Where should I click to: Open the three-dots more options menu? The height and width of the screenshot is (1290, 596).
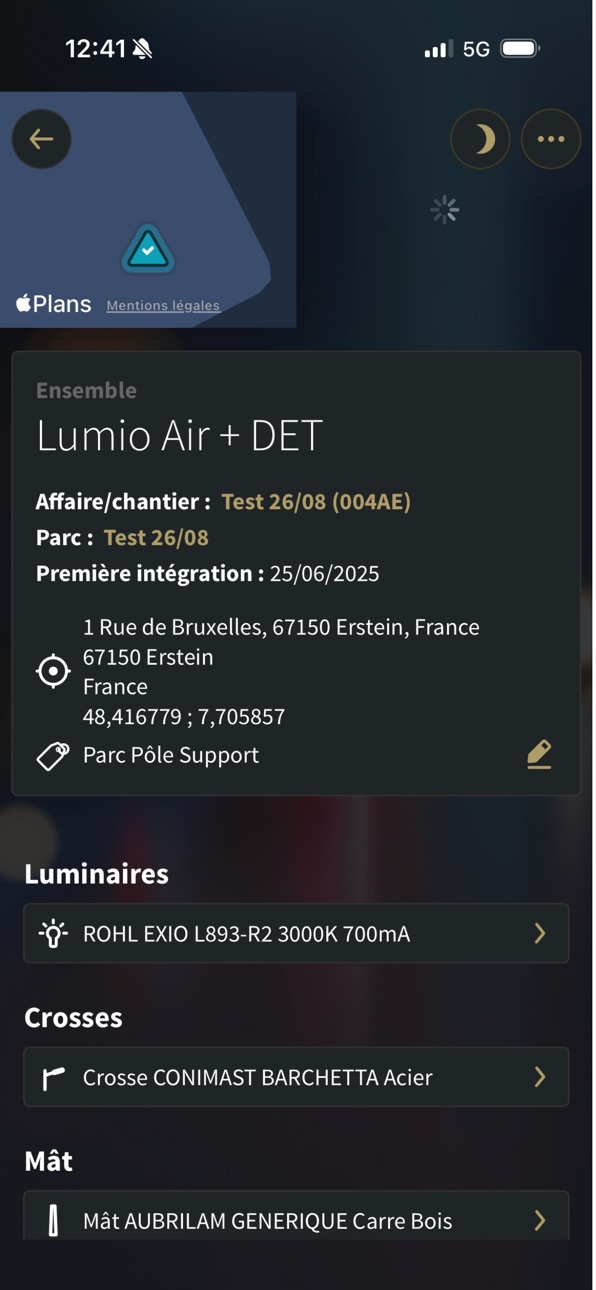[551, 139]
